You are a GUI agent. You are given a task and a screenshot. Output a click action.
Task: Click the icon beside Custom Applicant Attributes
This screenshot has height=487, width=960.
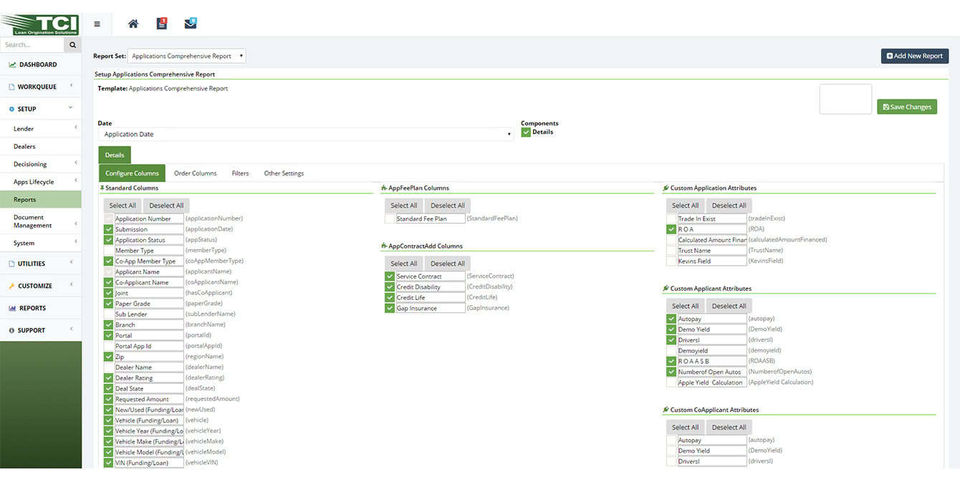point(666,289)
